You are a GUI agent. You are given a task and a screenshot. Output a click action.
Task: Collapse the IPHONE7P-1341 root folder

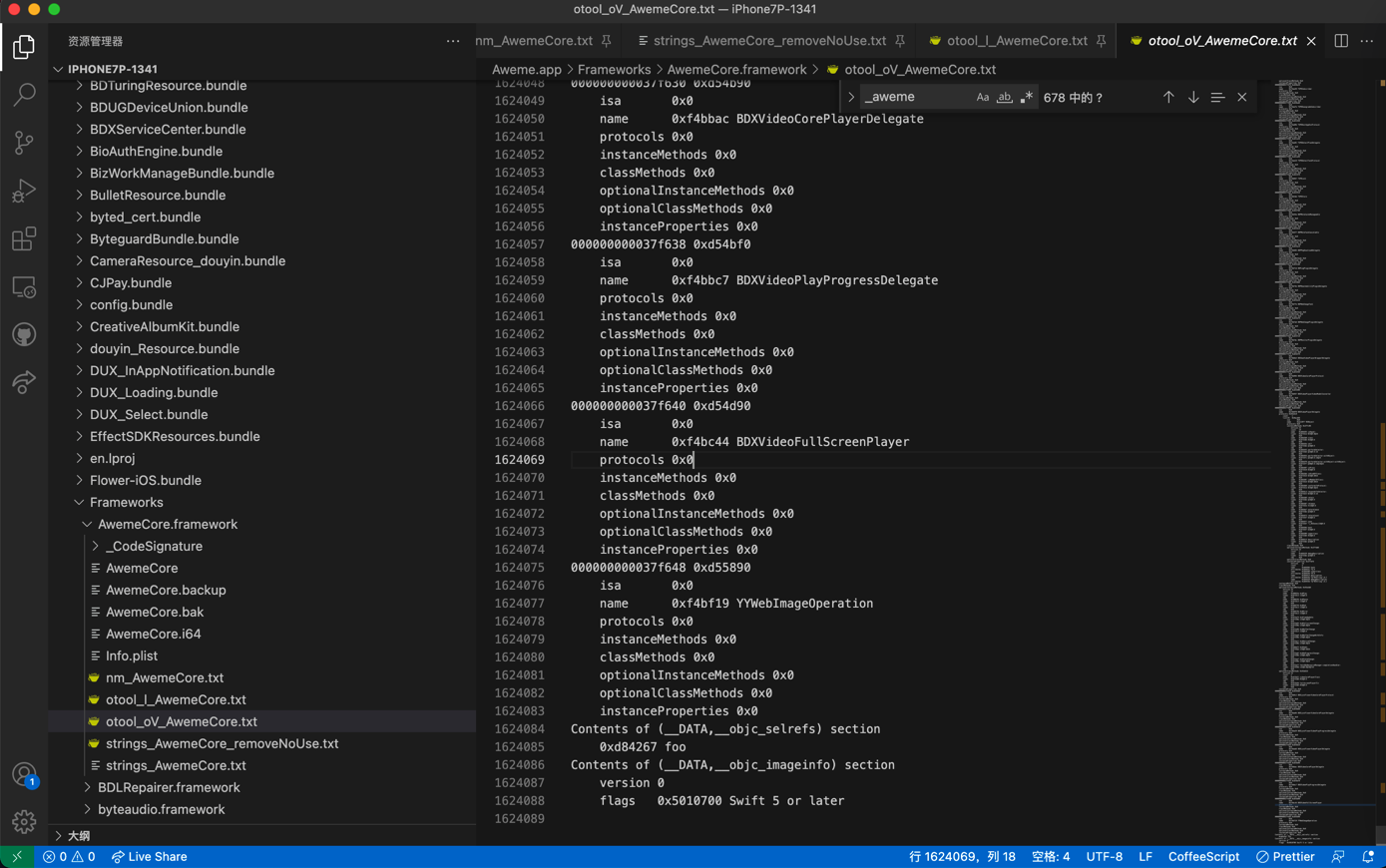click(x=59, y=69)
